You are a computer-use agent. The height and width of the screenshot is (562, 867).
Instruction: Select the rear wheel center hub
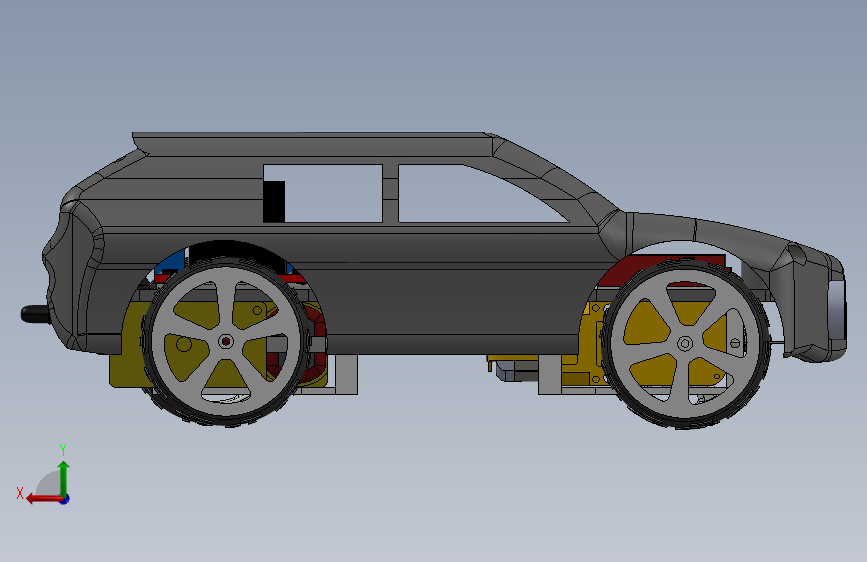[225, 342]
